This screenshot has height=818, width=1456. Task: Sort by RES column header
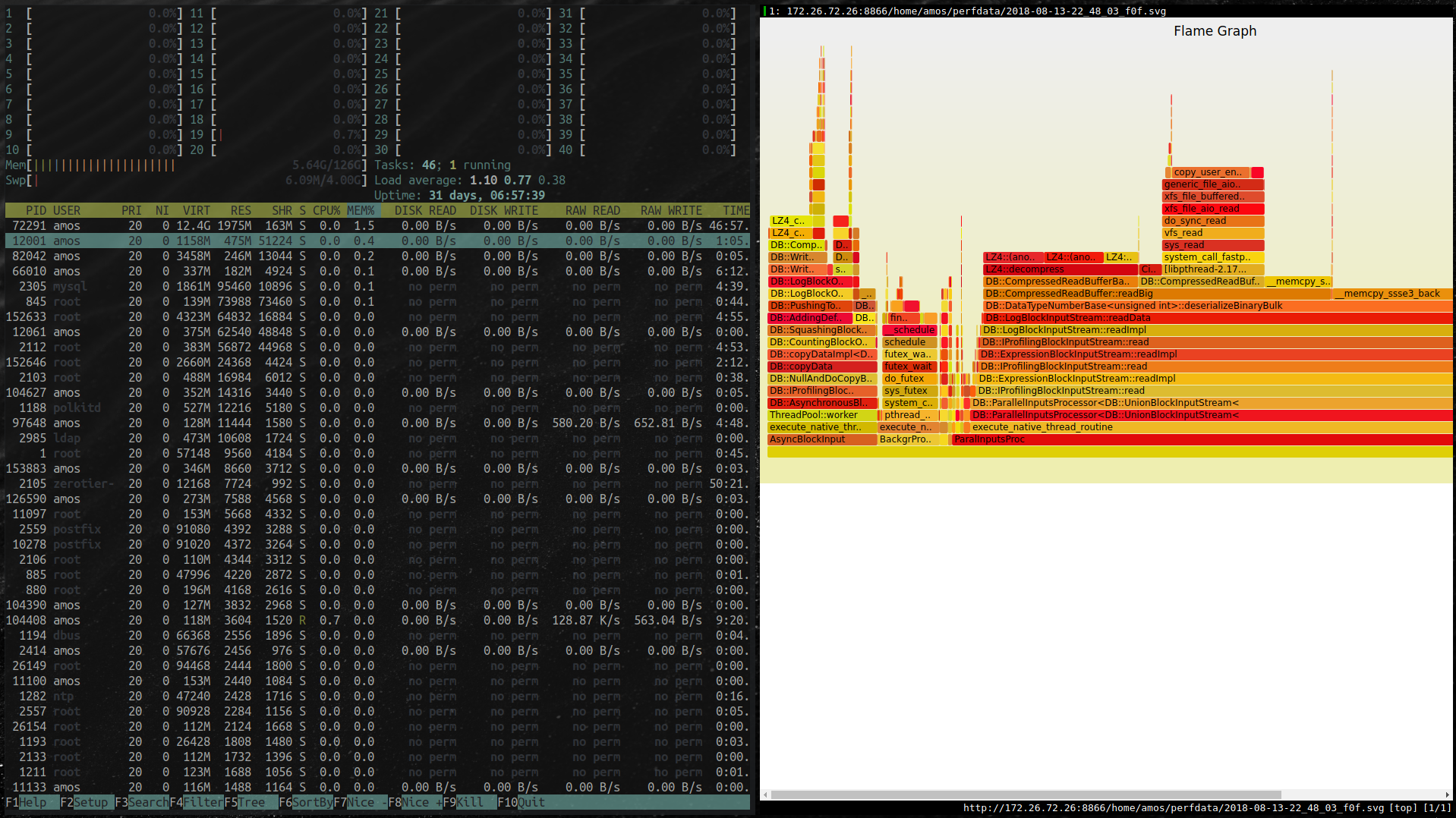(241, 210)
